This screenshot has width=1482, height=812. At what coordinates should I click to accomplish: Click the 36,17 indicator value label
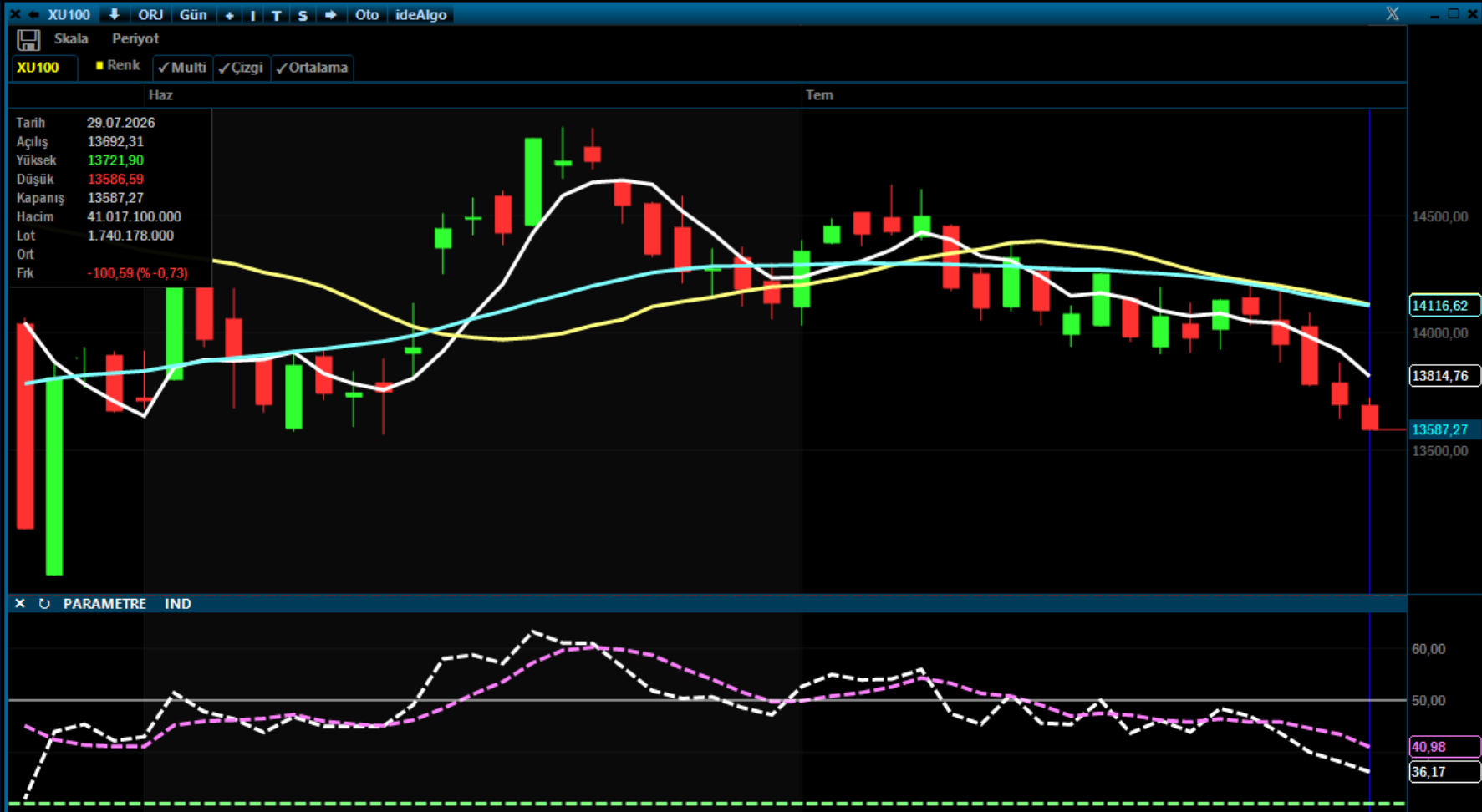[x=1444, y=772]
